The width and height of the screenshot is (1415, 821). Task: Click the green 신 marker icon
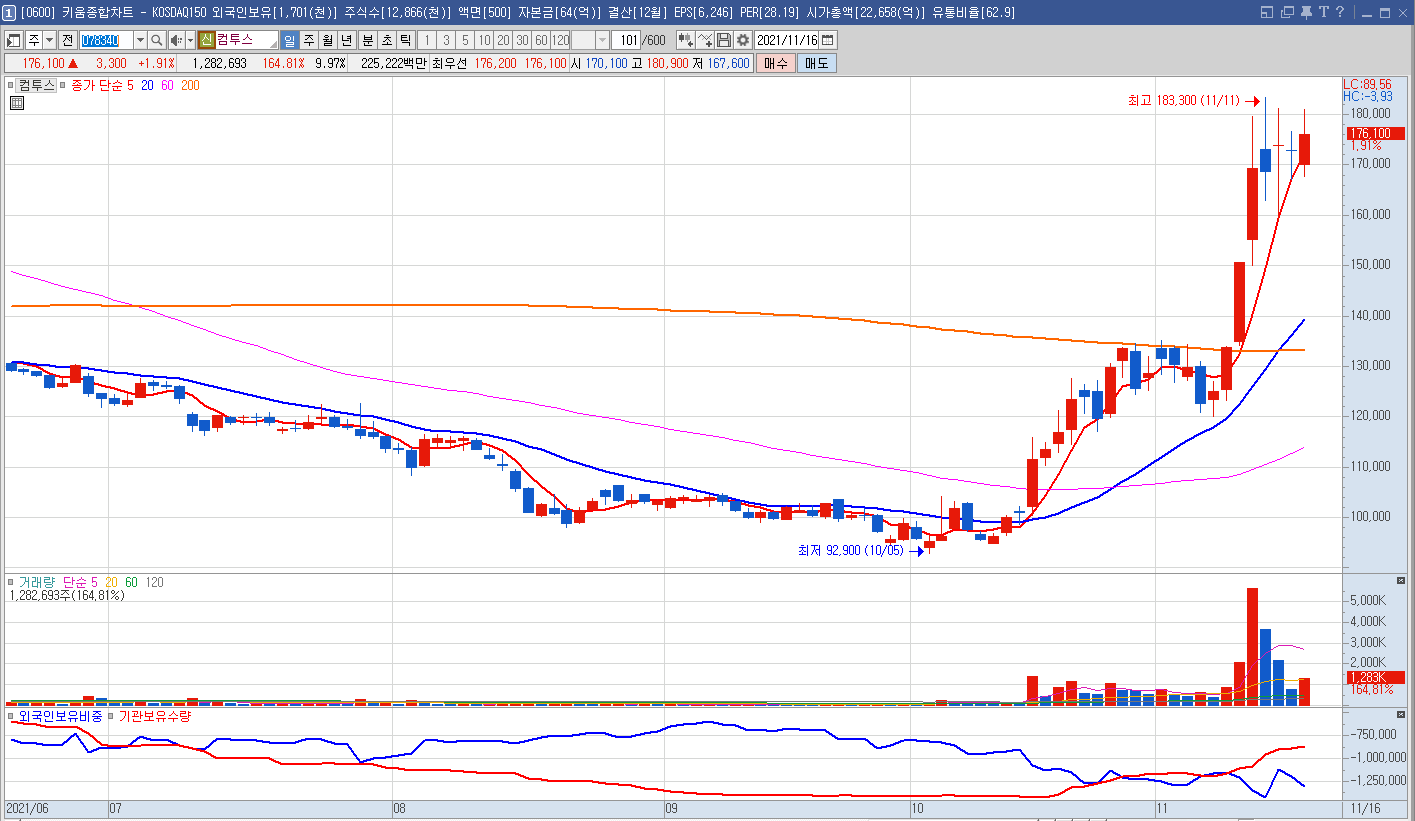point(206,40)
